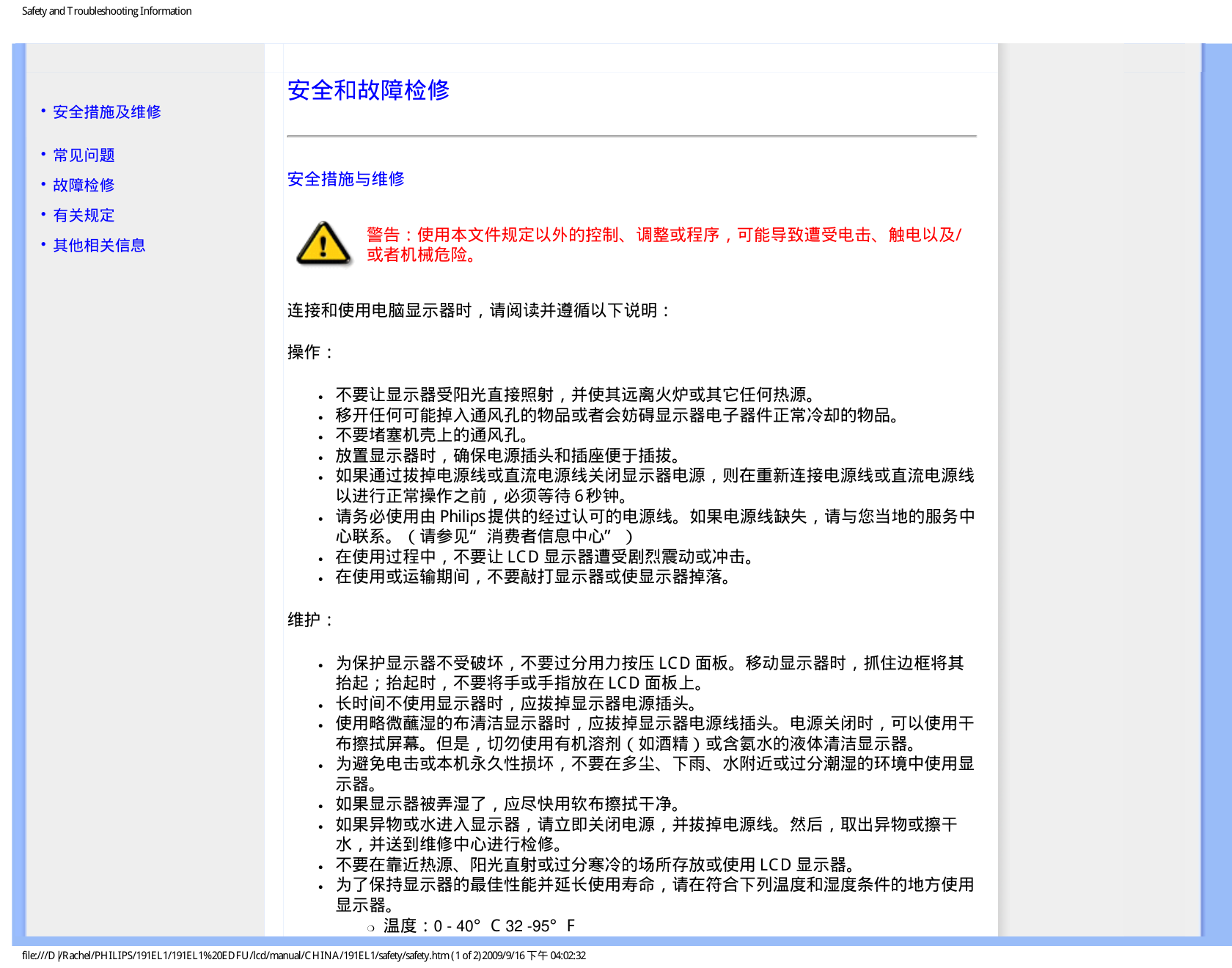The height and width of the screenshot is (968, 1232).
Task: Go to 故障检修 in the sidebar
Action: coord(84,186)
